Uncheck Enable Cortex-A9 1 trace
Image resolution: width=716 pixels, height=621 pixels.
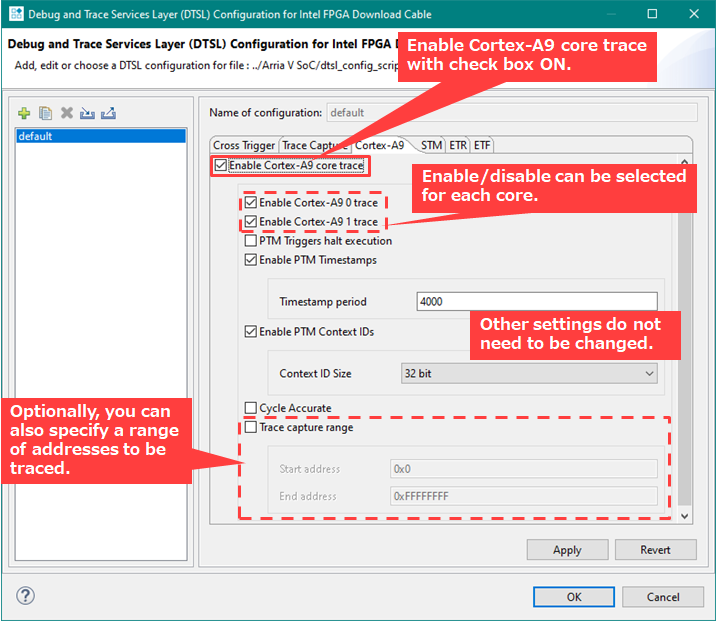251,222
